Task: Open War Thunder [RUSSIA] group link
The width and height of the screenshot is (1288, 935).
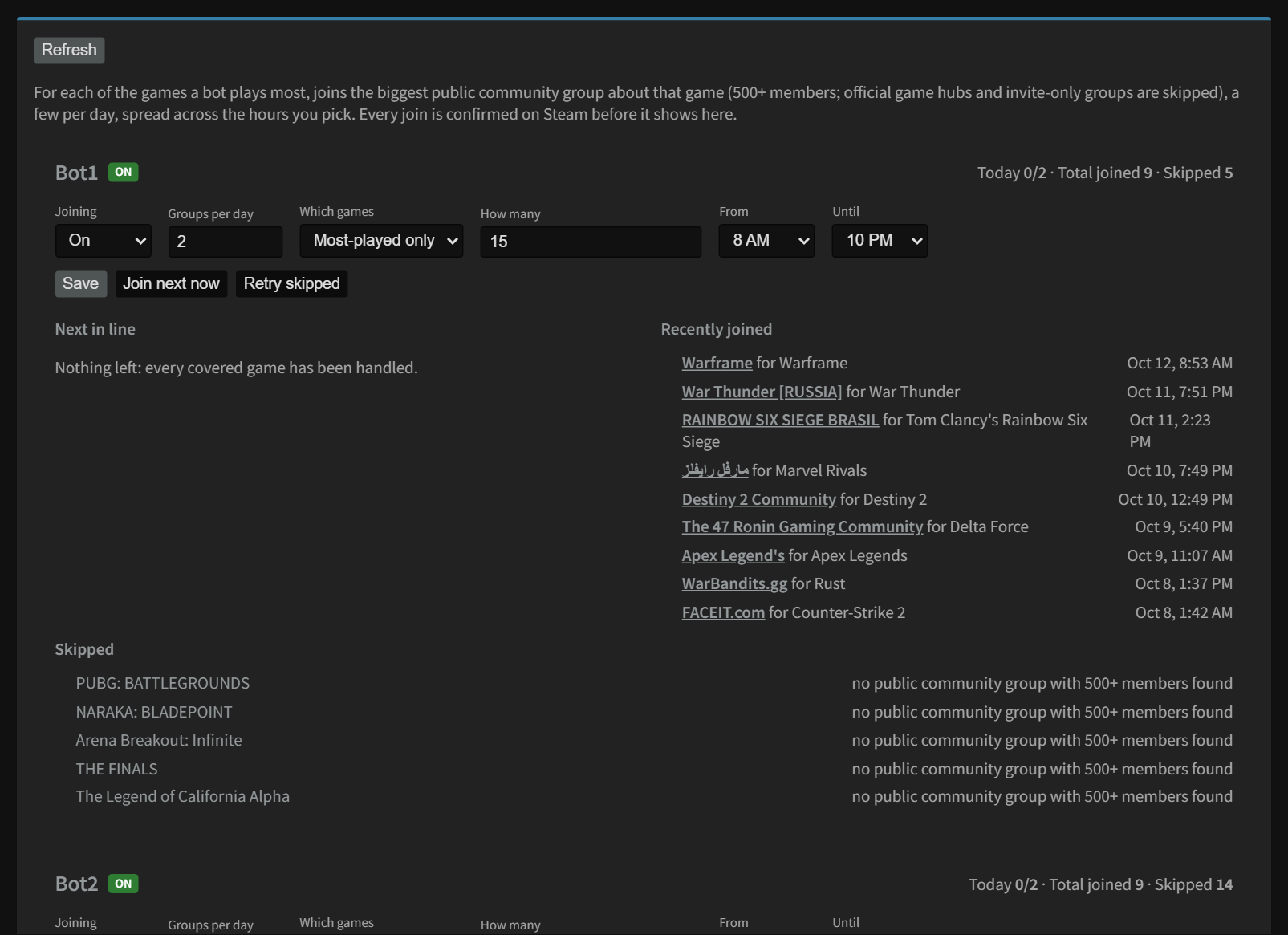Action: click(x=762, y=392)
